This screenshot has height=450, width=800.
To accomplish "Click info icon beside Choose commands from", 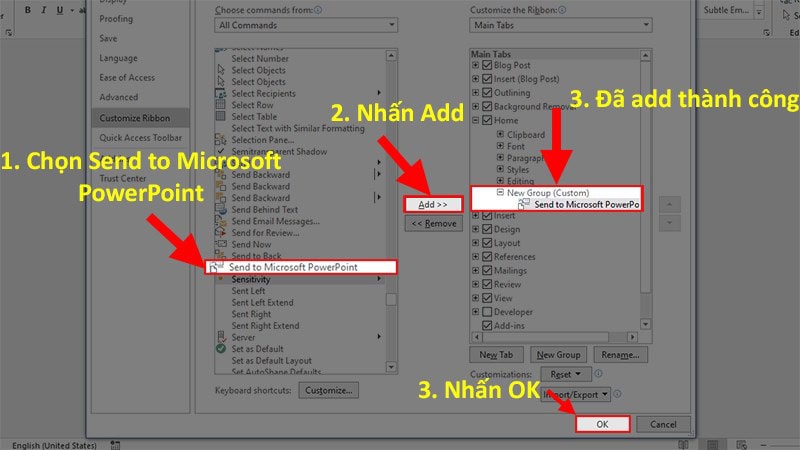I will click(x=318, y=10).
